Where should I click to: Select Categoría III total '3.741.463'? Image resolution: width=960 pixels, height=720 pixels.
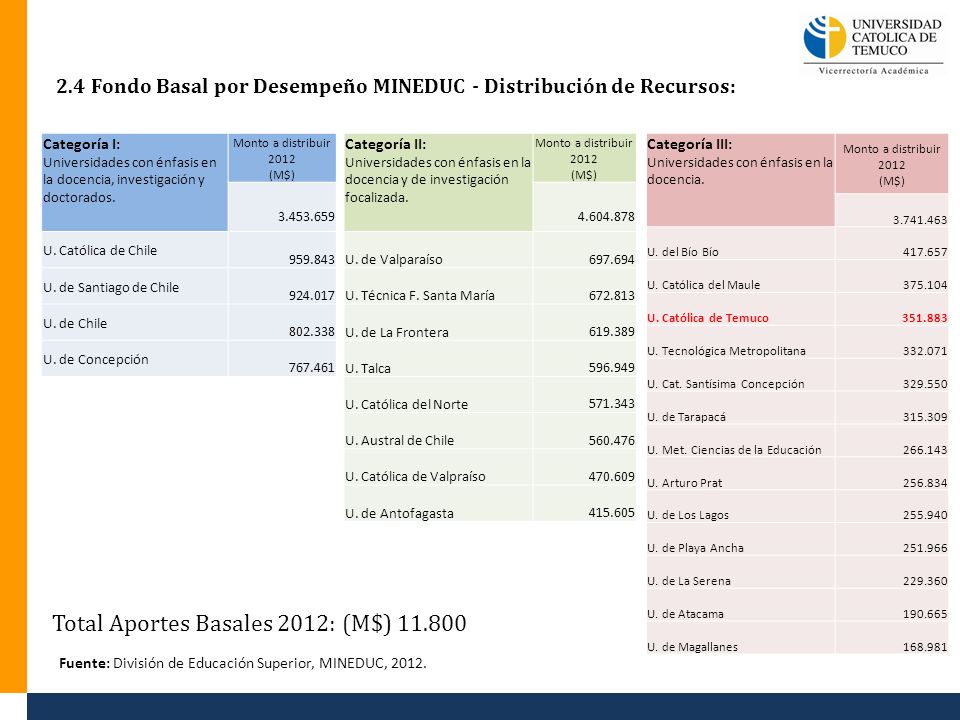[920, 220]
